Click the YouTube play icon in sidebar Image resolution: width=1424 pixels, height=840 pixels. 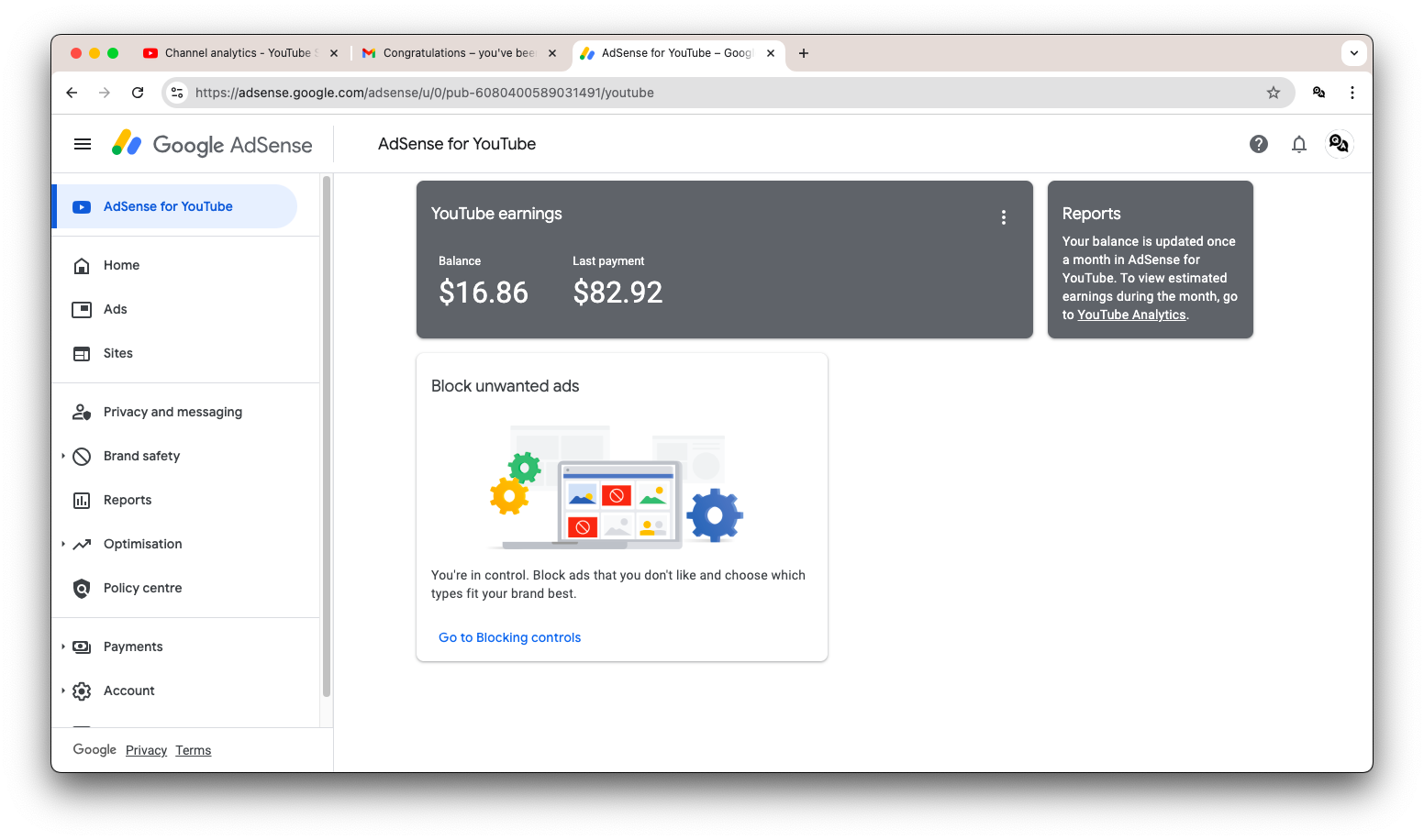click(82, 207)
